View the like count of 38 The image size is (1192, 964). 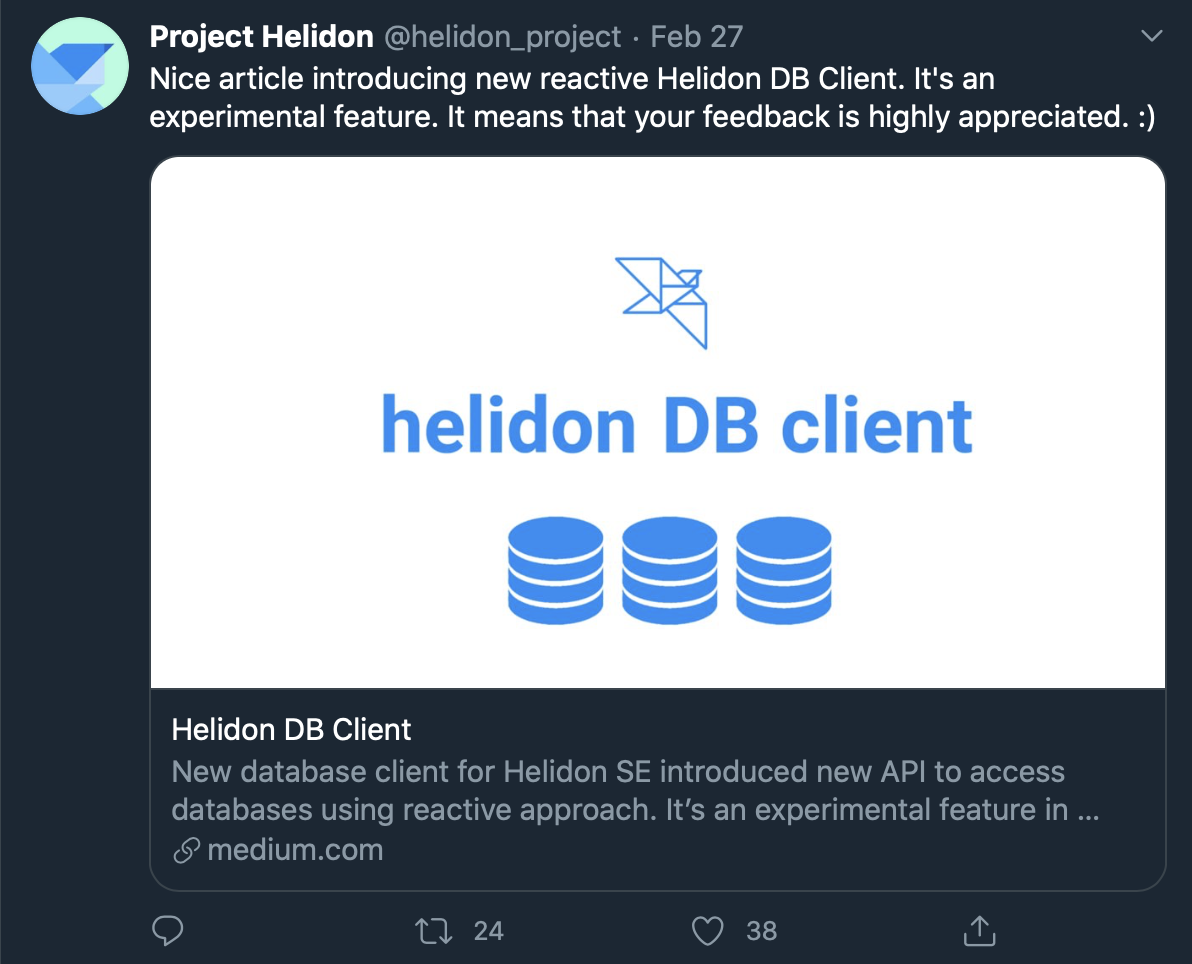(x=761, y=931)
